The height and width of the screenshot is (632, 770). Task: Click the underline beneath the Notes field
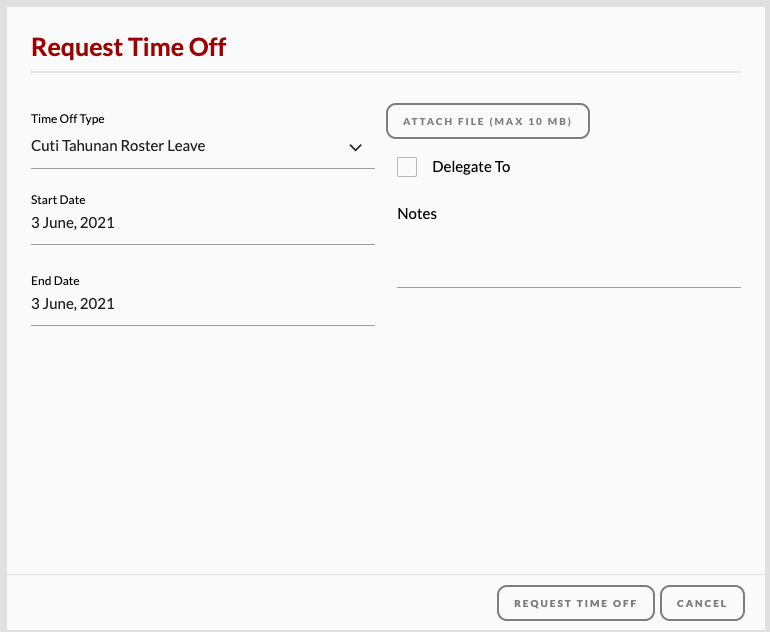[568, 287]
